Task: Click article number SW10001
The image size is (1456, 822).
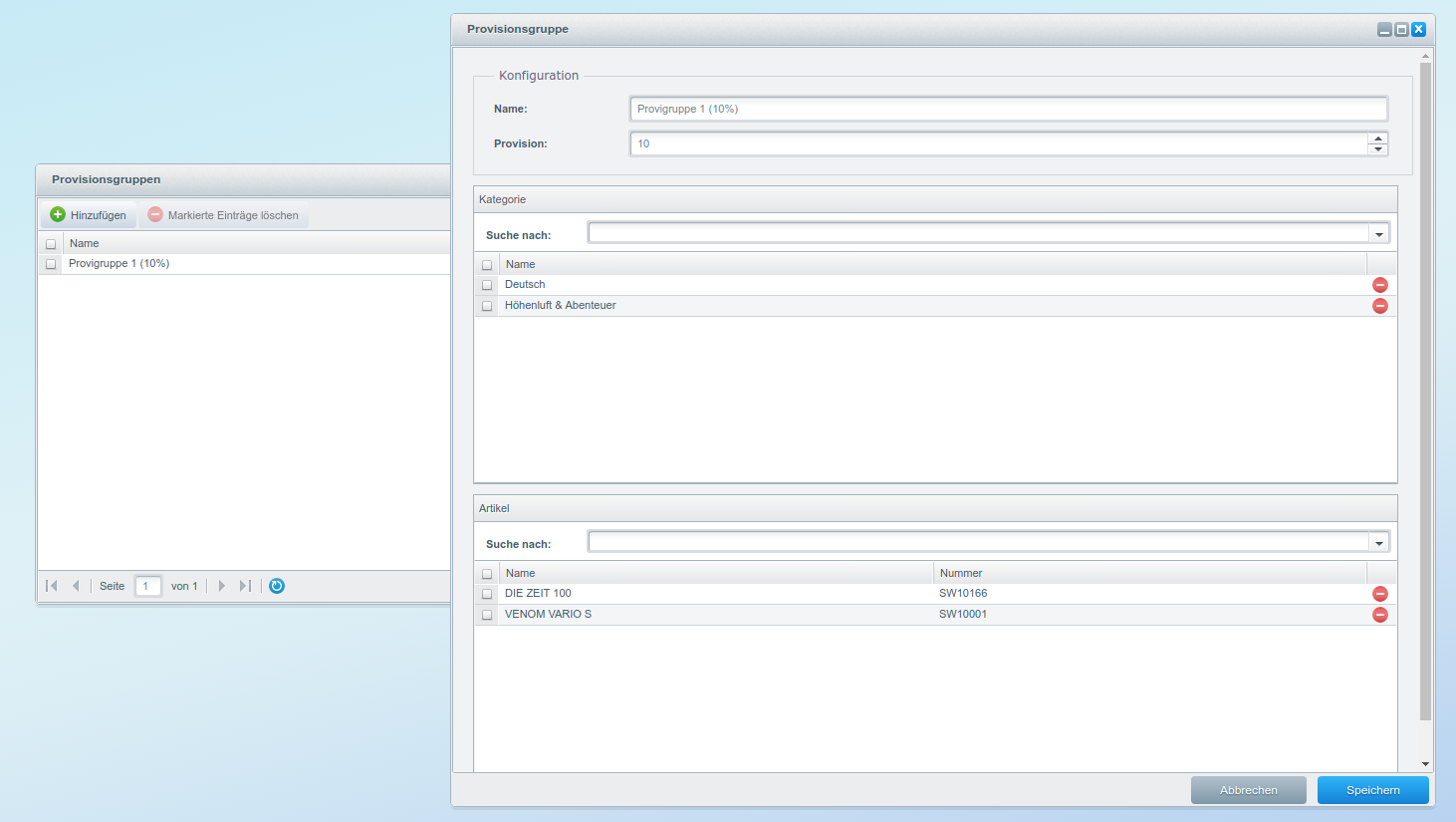Action: pyautogui.click(x=963, y=615)
